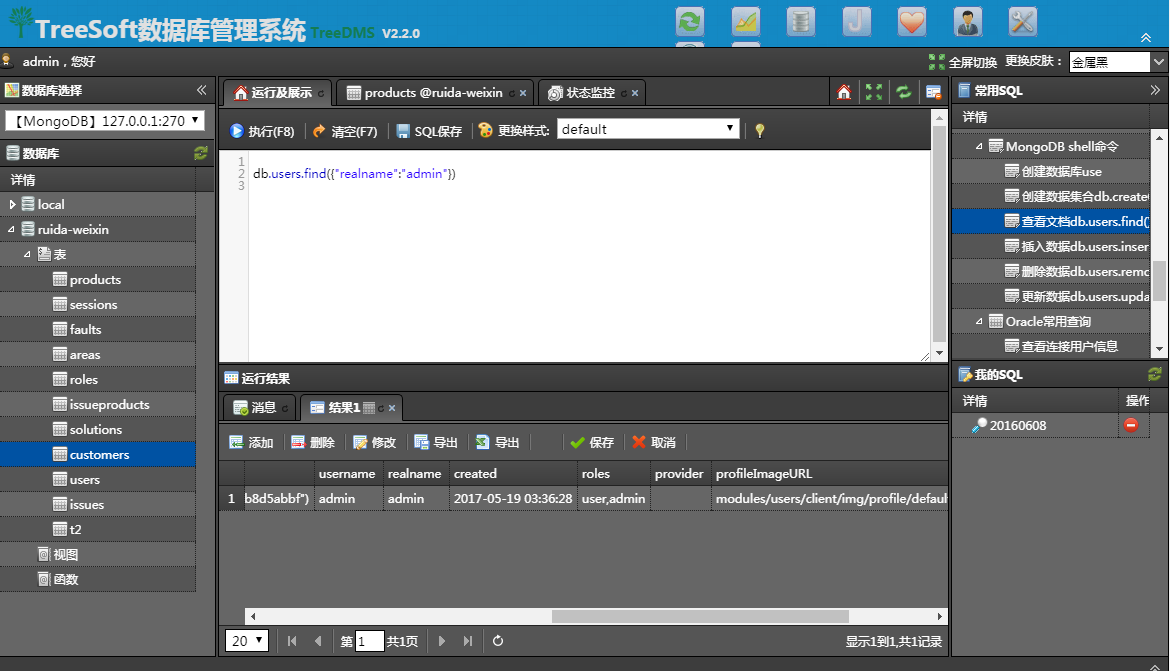1170x671 pixels.
Task: Open the chart monitoring icon in header
Action: pos(745,21)
